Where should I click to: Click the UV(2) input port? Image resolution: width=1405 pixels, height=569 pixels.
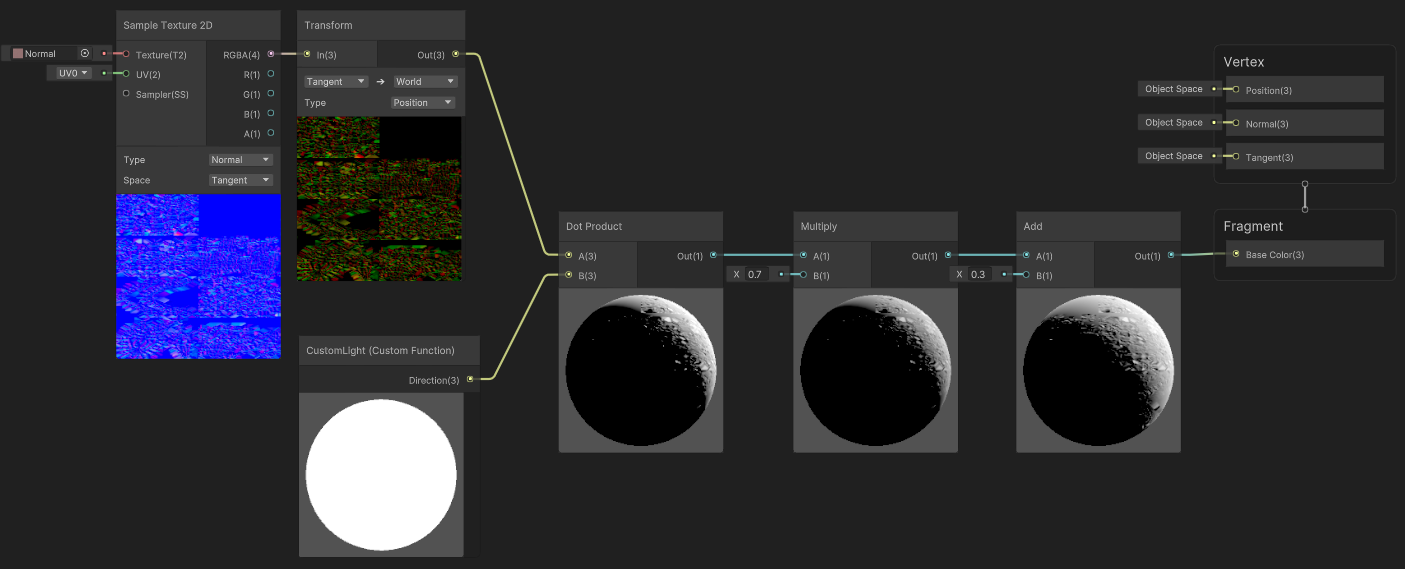(x=126, y=74)
